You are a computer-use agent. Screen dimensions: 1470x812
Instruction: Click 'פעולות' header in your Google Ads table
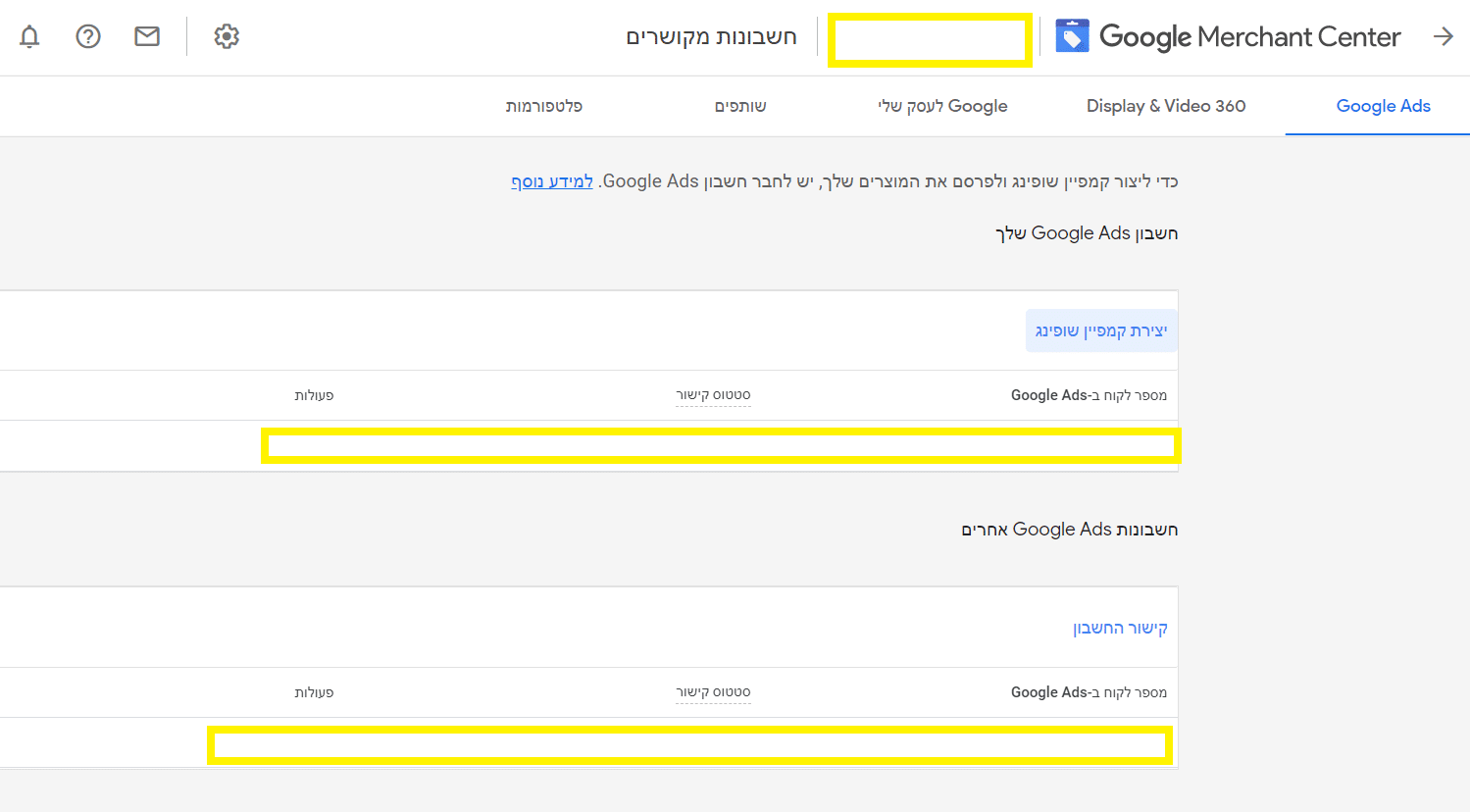click(x=314, y=395)
